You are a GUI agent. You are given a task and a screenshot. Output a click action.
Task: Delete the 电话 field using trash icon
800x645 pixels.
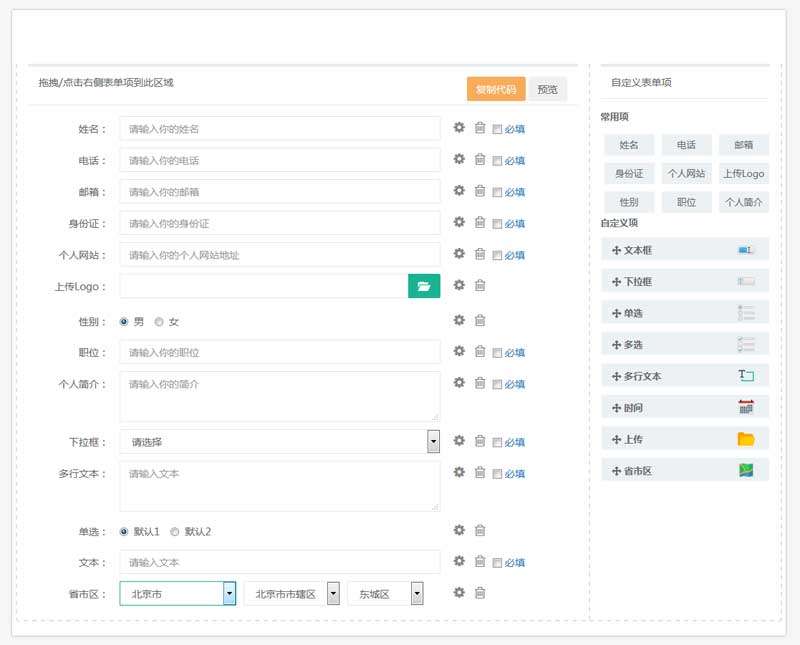[480, 160]
